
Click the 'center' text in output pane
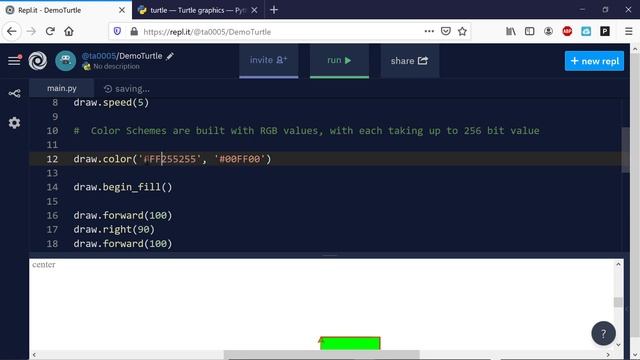(x=44, y=264)
